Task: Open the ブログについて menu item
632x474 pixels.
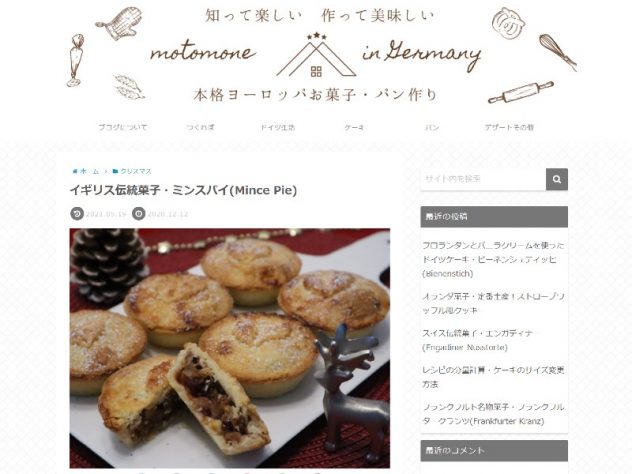Action: [123, 127]
